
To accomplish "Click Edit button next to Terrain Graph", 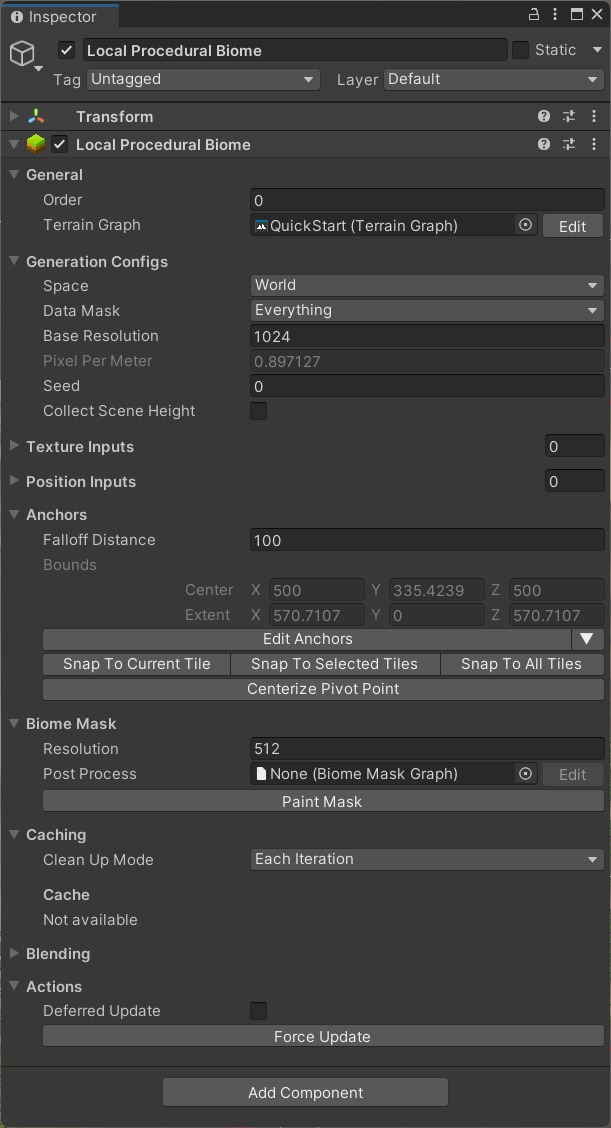I will tap(572, 226).
